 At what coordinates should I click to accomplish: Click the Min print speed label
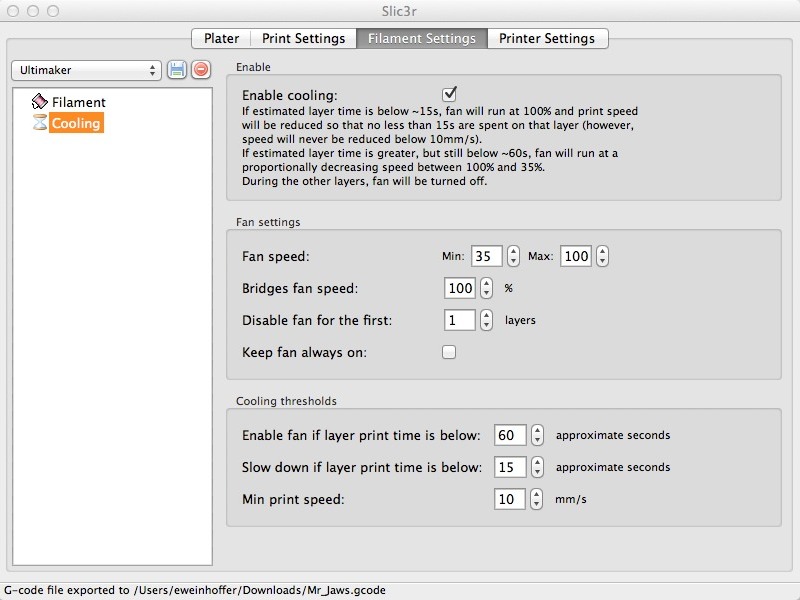click(x=293, y=499)
